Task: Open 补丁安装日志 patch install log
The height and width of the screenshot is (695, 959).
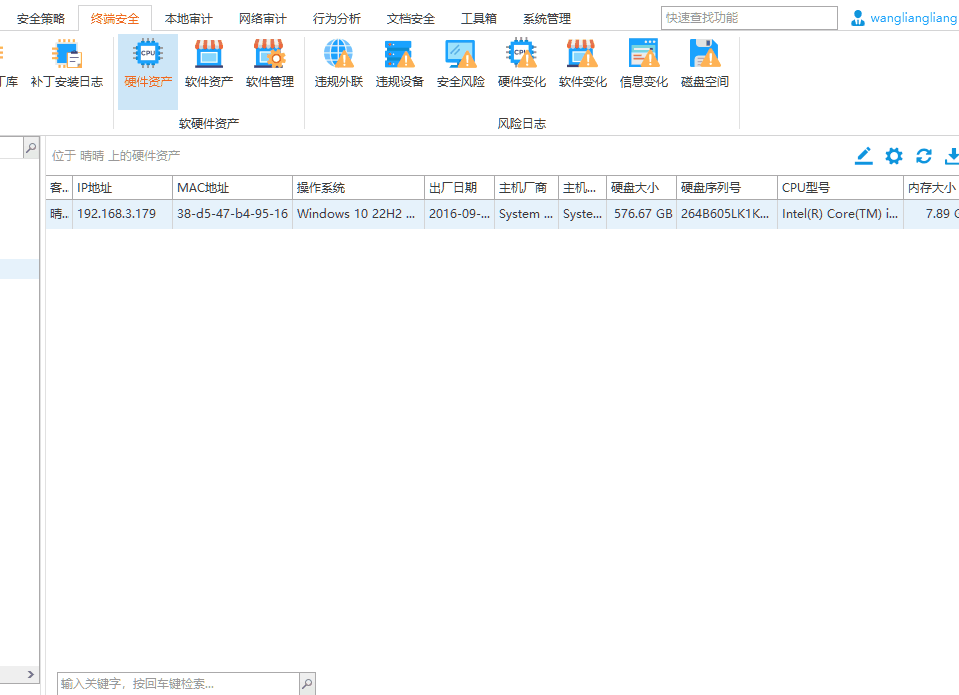Action: click(x=67, y=64)
